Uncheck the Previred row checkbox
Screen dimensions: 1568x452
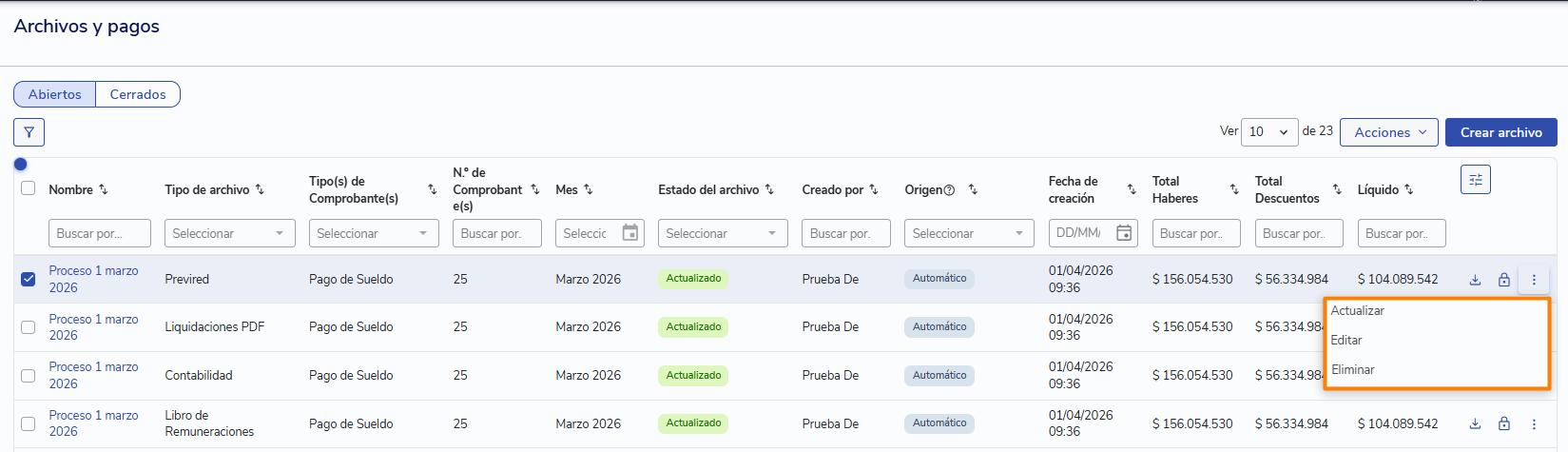pos(29,279)
